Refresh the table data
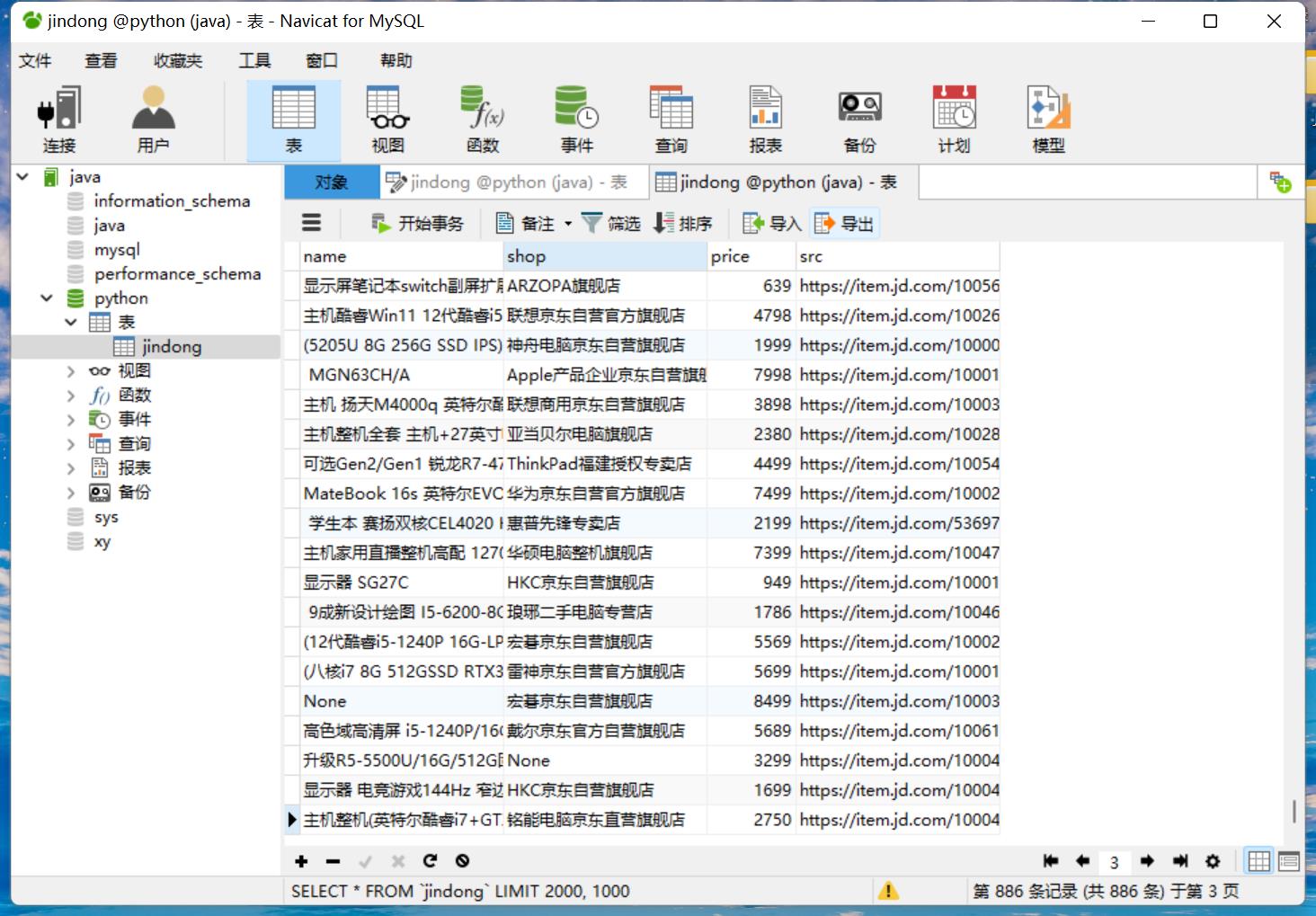The width and height of the screenshot is (1316, 916). click(430, 861)
